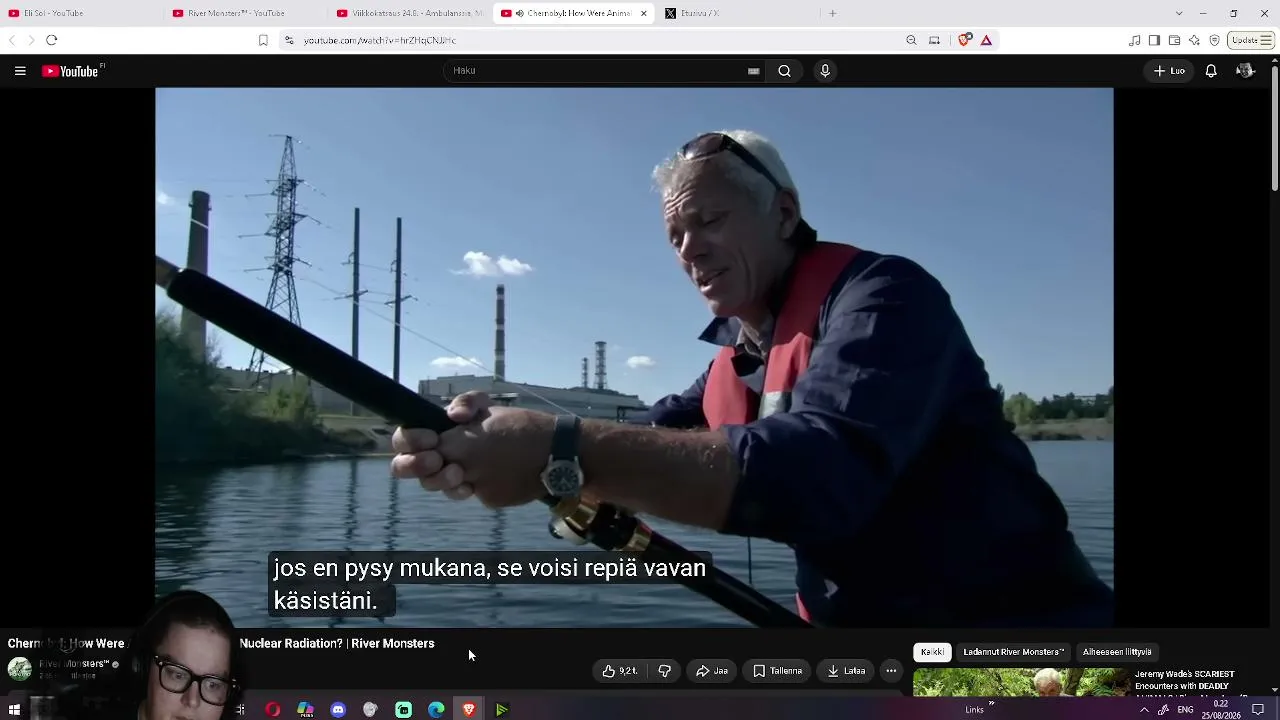
Task: Open the Windows Start menu
Action: pyautogui.click(x=14, y=710)
